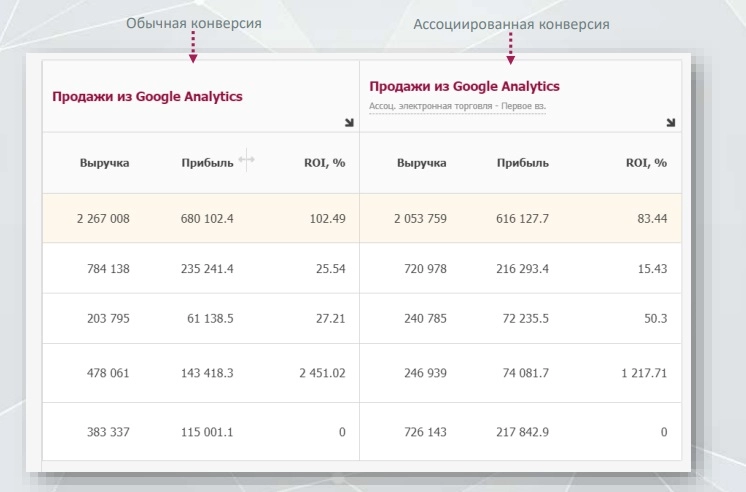Image resolution: width=746 pixels, height=492 pixels.
Task: Select the revenue cell 478 061
Action: (x=108, y=373)
